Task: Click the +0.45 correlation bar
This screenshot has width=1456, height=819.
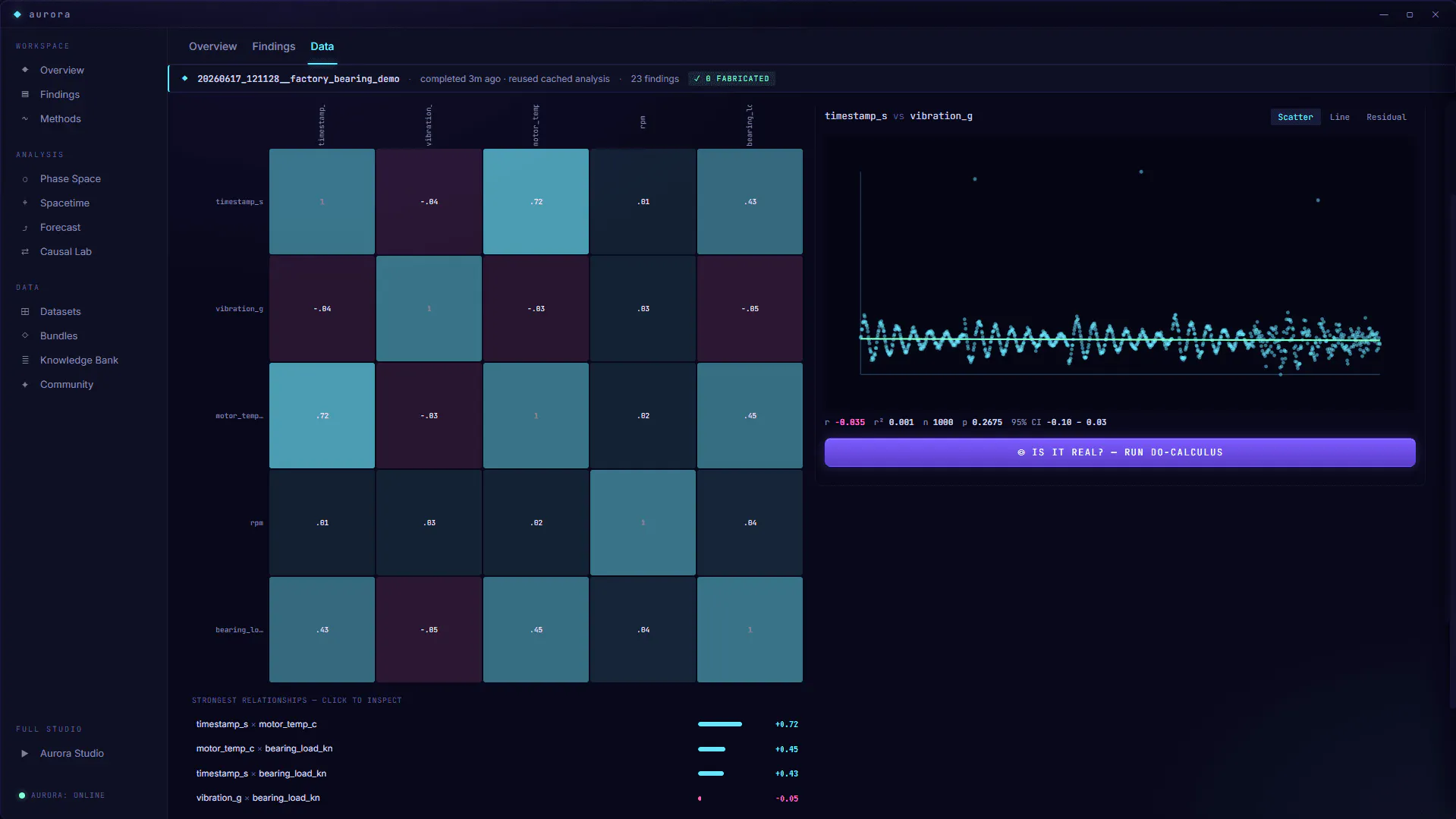Action: click(x=712, y=749)
